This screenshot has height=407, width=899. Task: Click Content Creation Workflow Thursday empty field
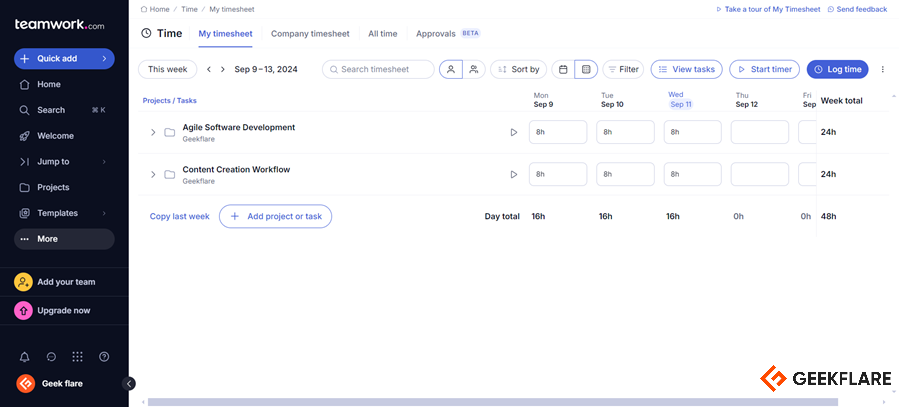[760, 174]
